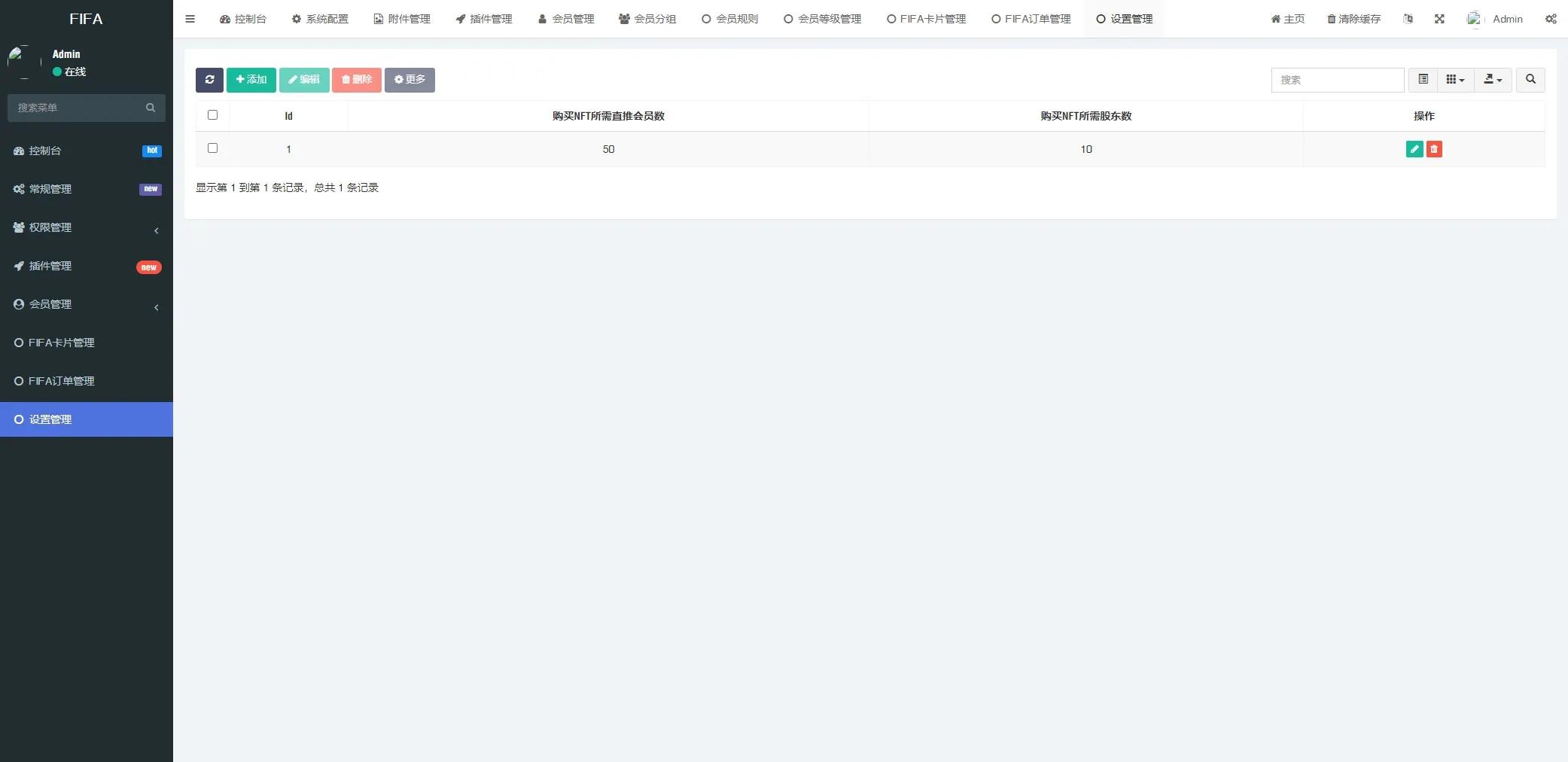Open 常规管理 in the sidebar
This screenshot has width=1568, height=762.
click(x=87, y=189)
